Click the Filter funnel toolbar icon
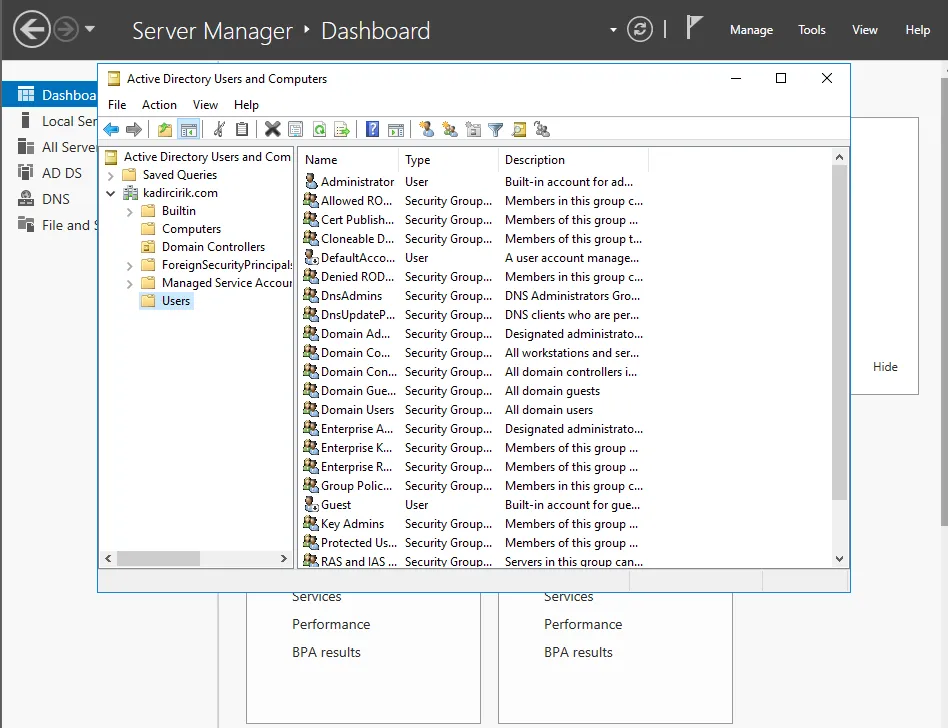The height and width of the screenshot is (728, 948). coord(496,129)
